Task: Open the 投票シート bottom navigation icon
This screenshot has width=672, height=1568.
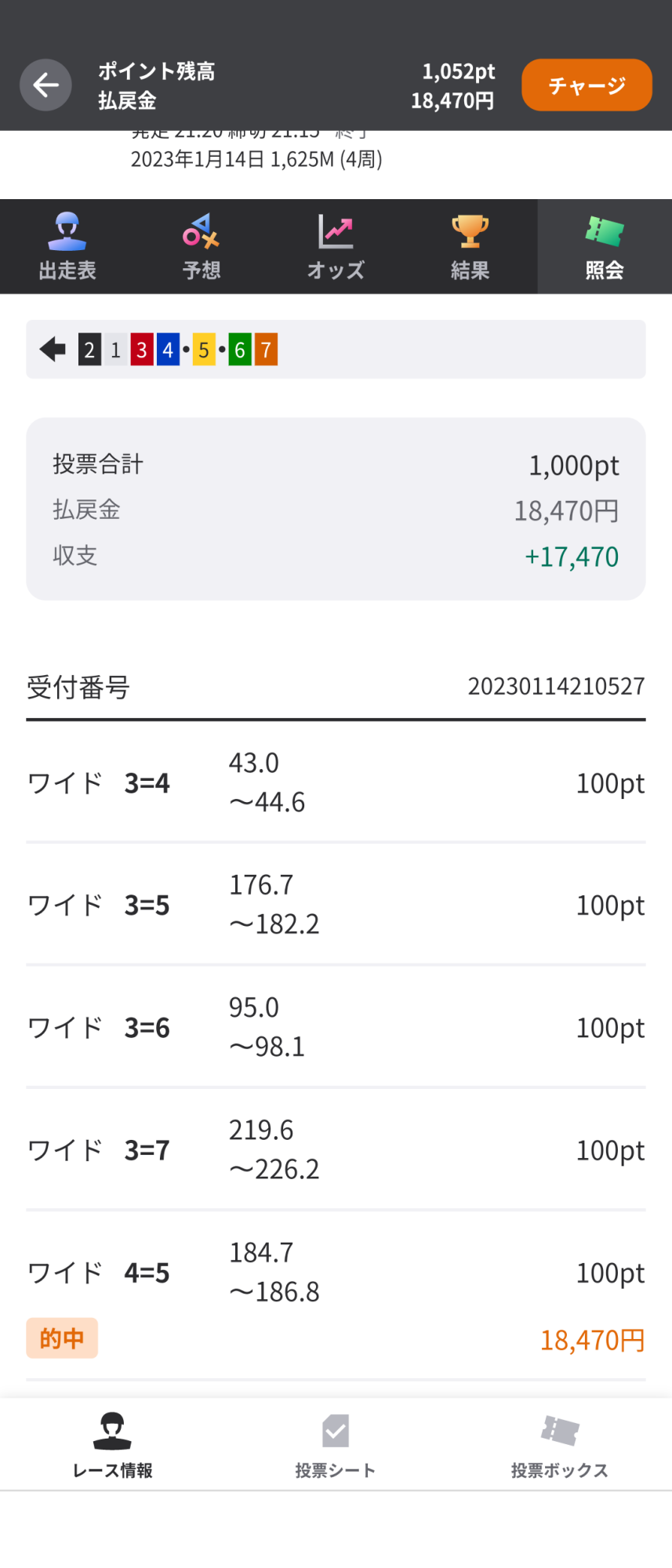Action: click(336, 1444)
